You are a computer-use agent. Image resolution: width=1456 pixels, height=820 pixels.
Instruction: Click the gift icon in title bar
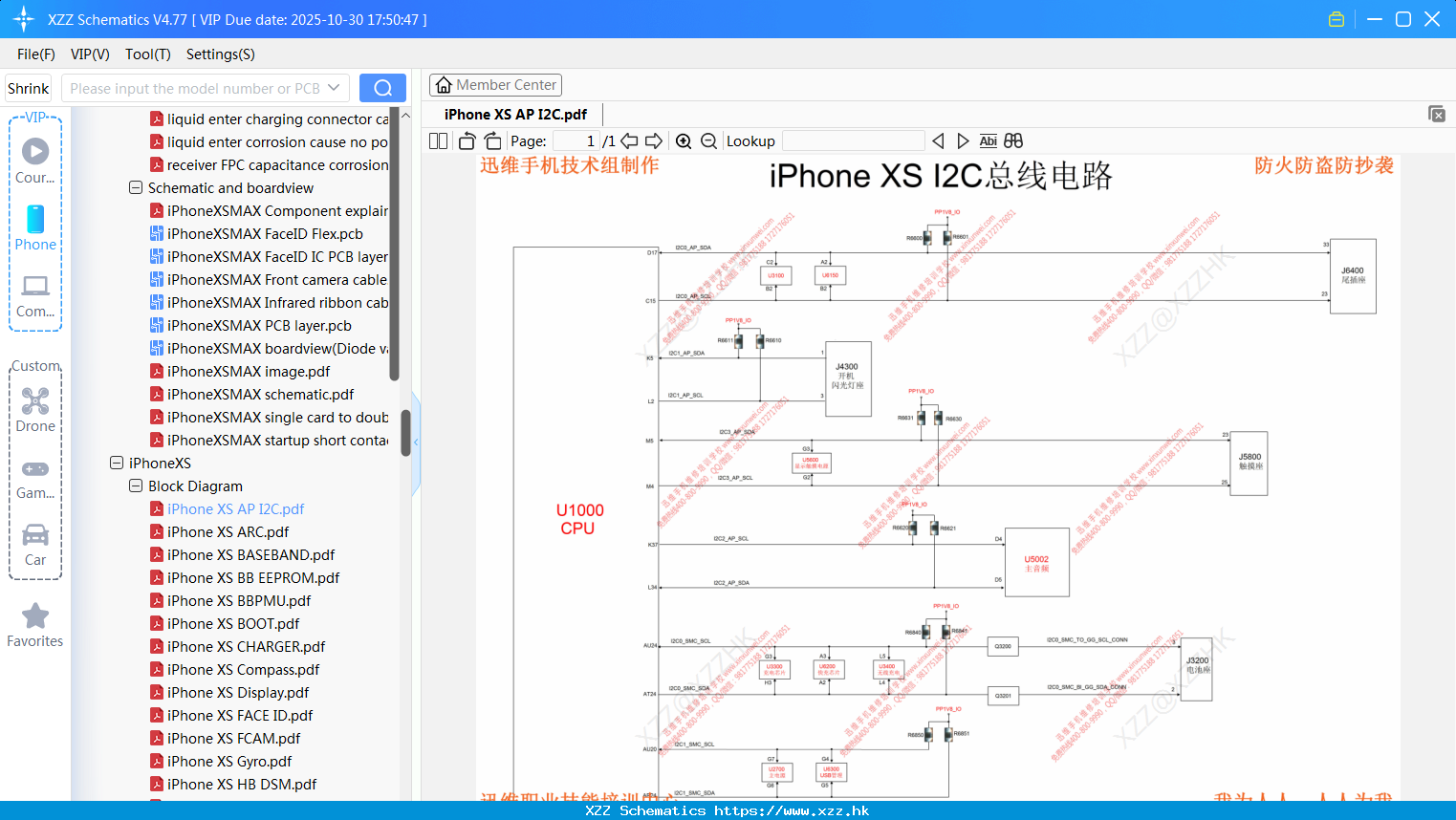point(1336,19)
